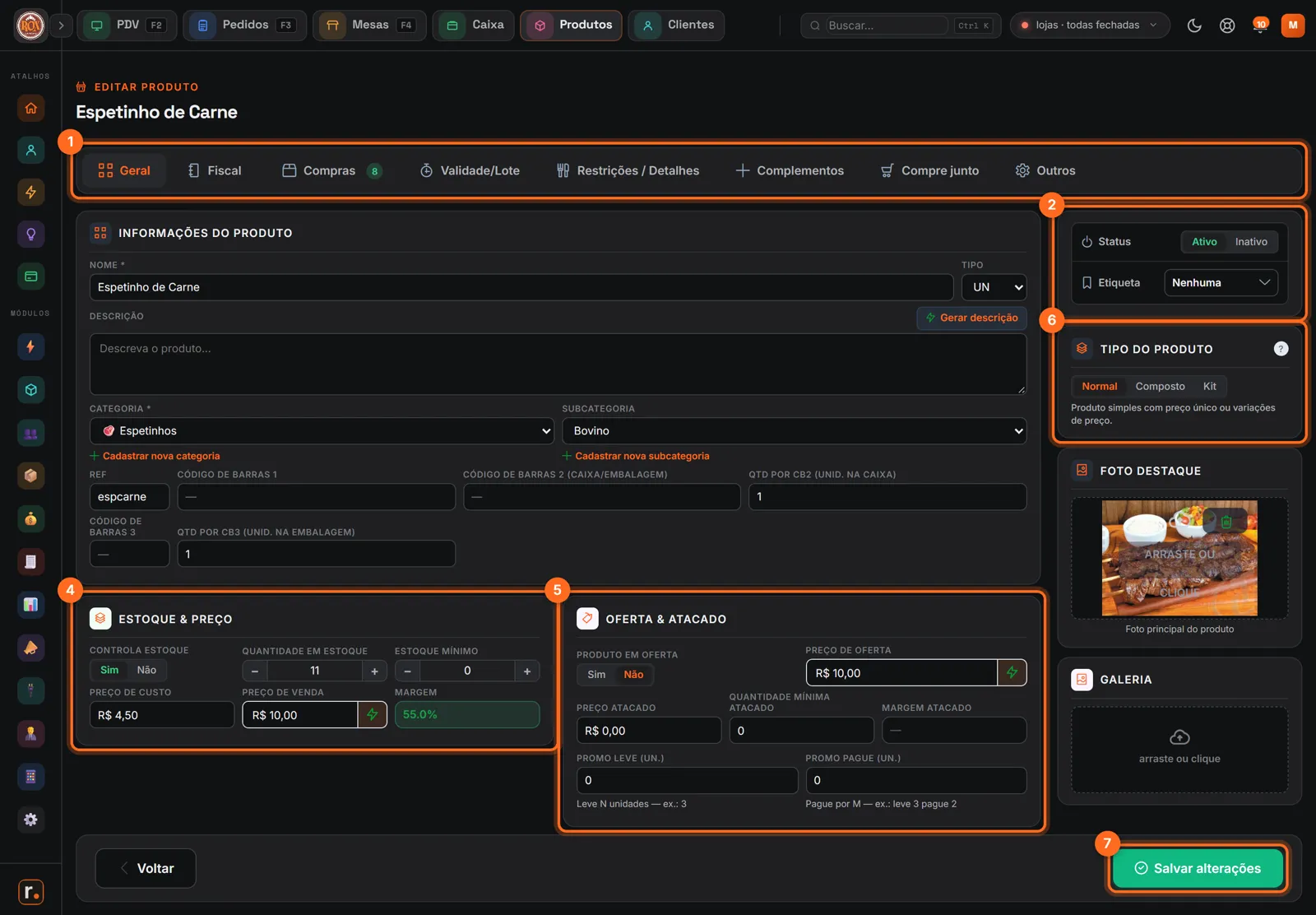Decrease Estoque Mínimo with minus
The image size is (1316, 915).
pos(408,671)
